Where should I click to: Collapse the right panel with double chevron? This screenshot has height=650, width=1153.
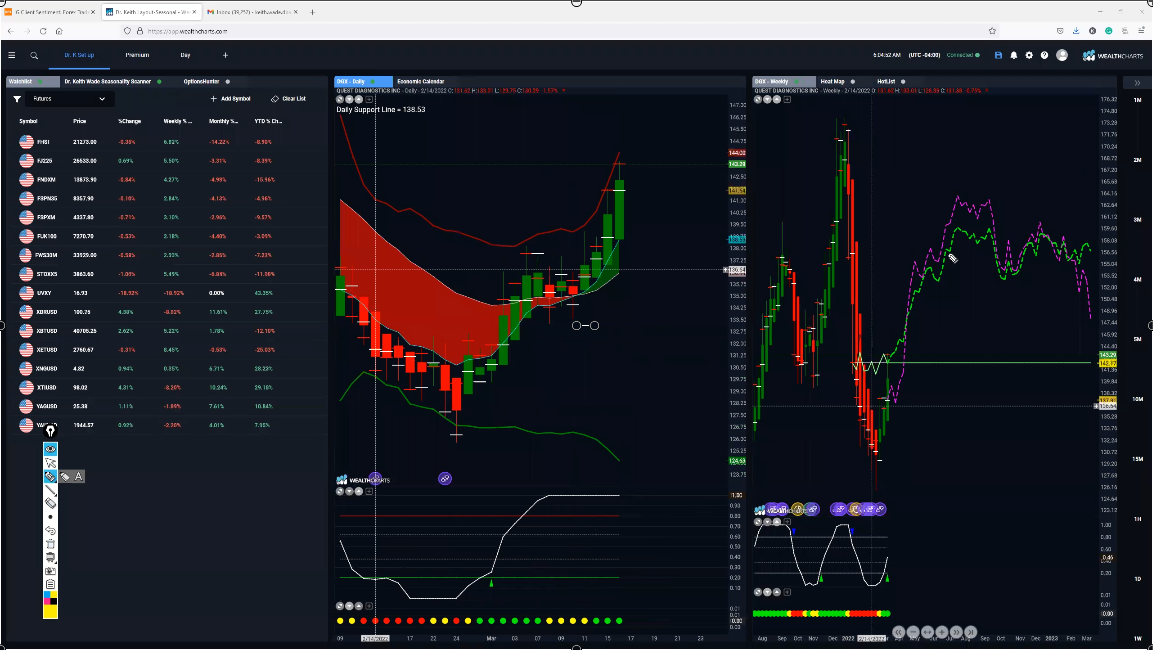click(x=1137, y=82)
